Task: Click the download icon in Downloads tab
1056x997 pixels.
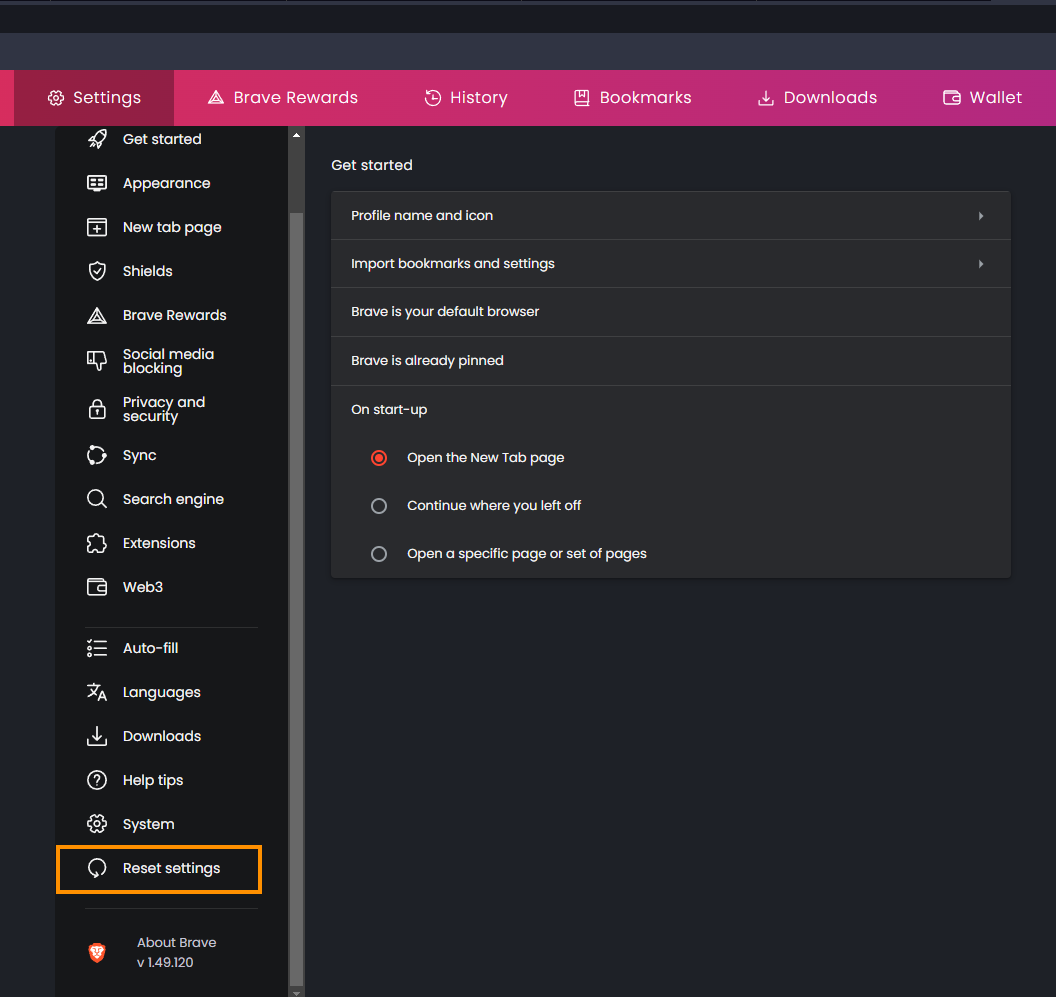Action: [766, 98]
